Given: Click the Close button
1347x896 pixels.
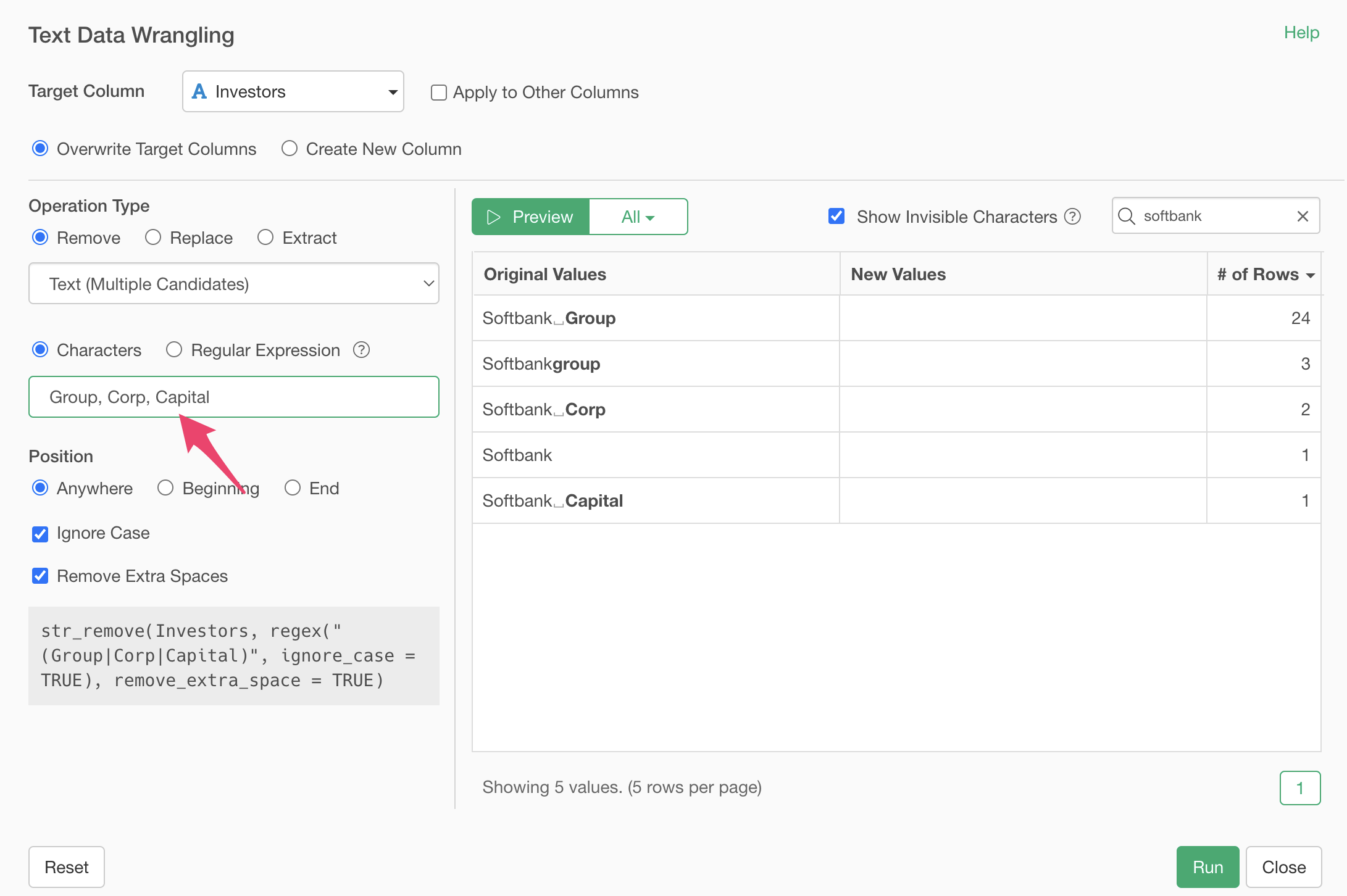Looking at the screenshot, I should pos(1284,867).
